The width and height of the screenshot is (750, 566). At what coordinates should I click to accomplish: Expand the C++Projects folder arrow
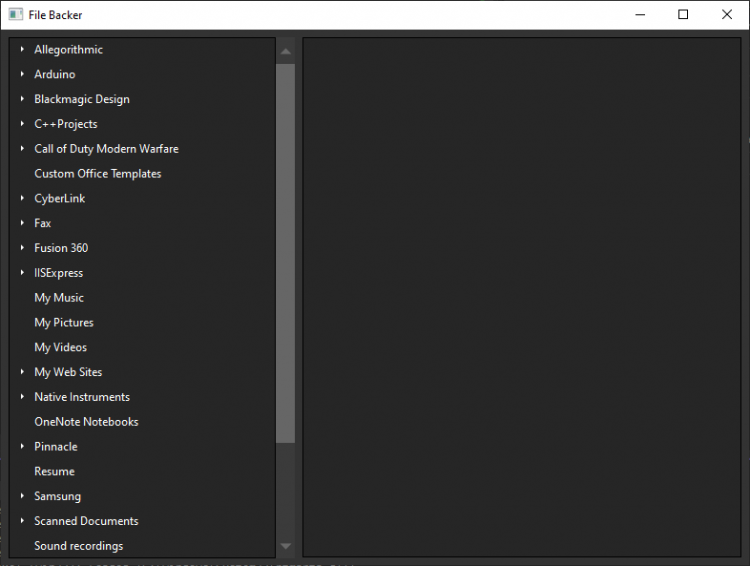[22, 124]
